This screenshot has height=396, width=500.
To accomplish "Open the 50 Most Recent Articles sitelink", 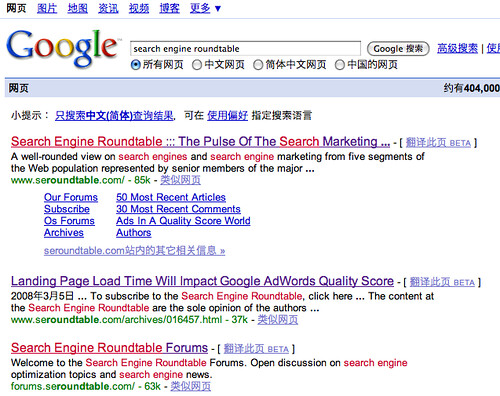I will [x=171, y=197].
